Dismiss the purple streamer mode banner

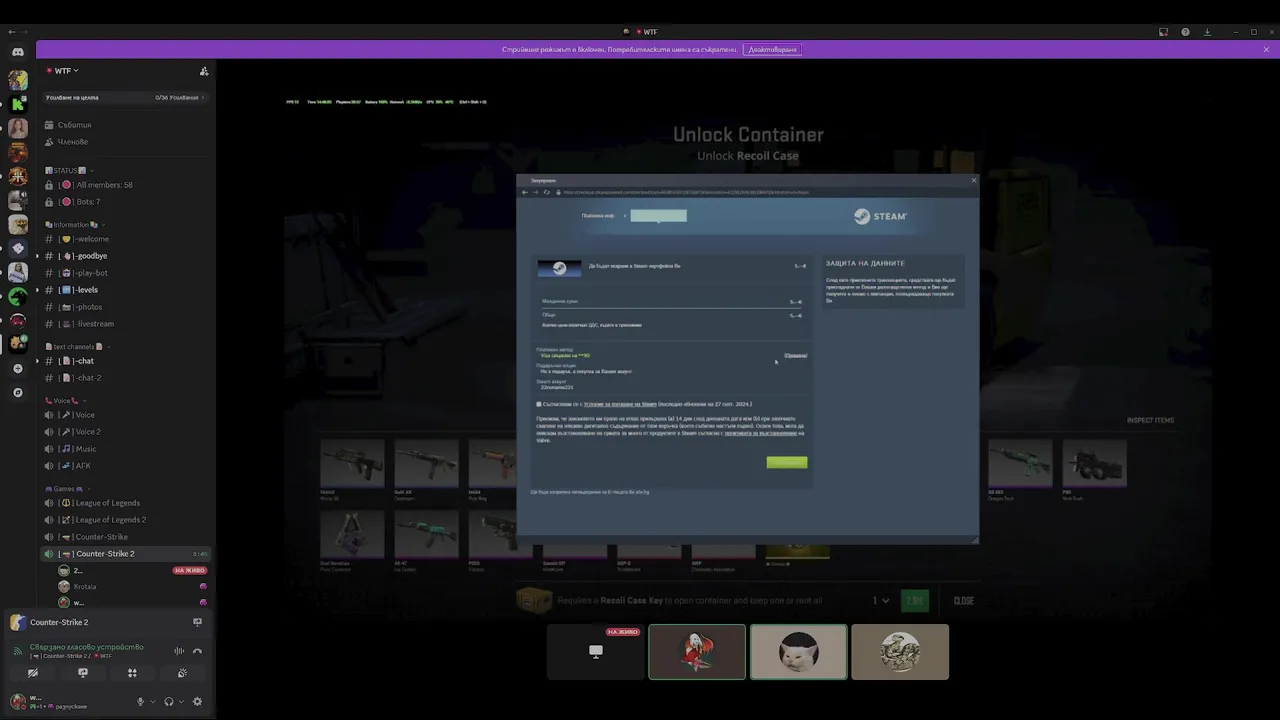pos(1266,49)
